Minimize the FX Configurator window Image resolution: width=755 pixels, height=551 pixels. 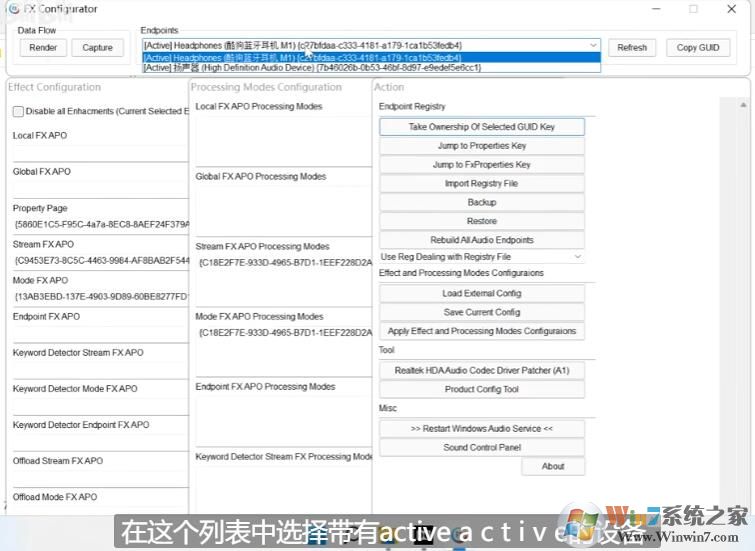656,9
